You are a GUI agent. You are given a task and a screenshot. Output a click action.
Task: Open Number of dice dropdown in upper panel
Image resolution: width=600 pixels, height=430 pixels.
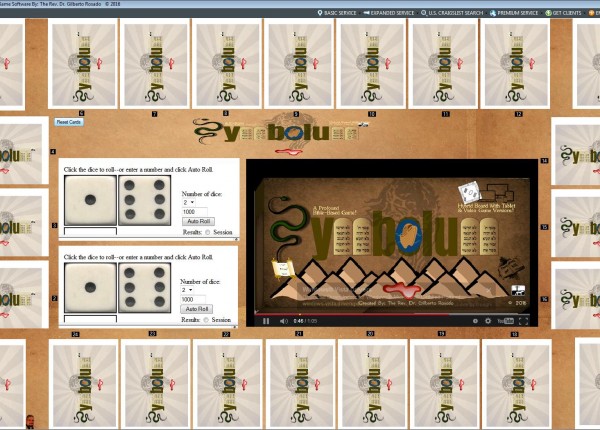(x=187, y=202)
